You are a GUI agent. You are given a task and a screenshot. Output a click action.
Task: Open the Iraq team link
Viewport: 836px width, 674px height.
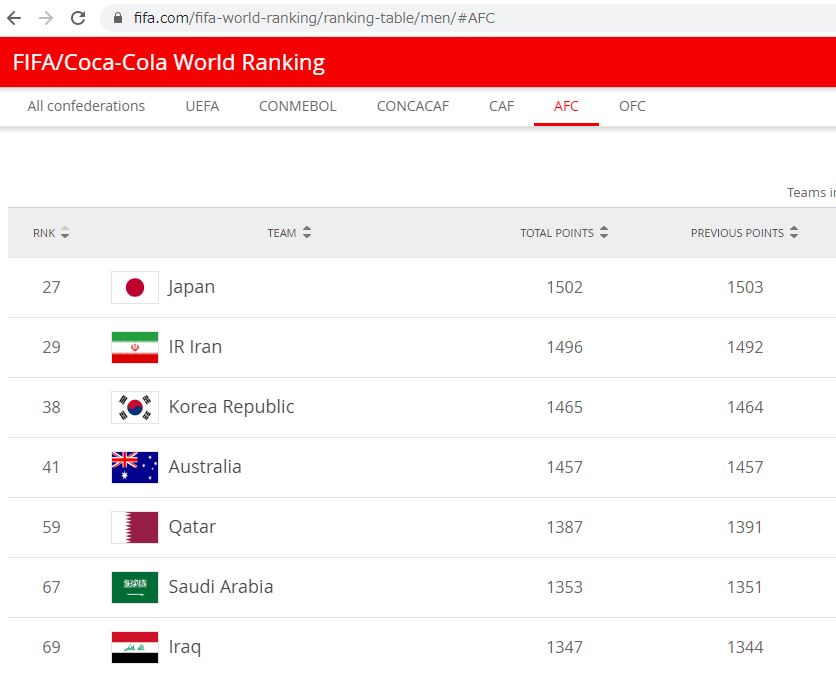pos(184,647)
